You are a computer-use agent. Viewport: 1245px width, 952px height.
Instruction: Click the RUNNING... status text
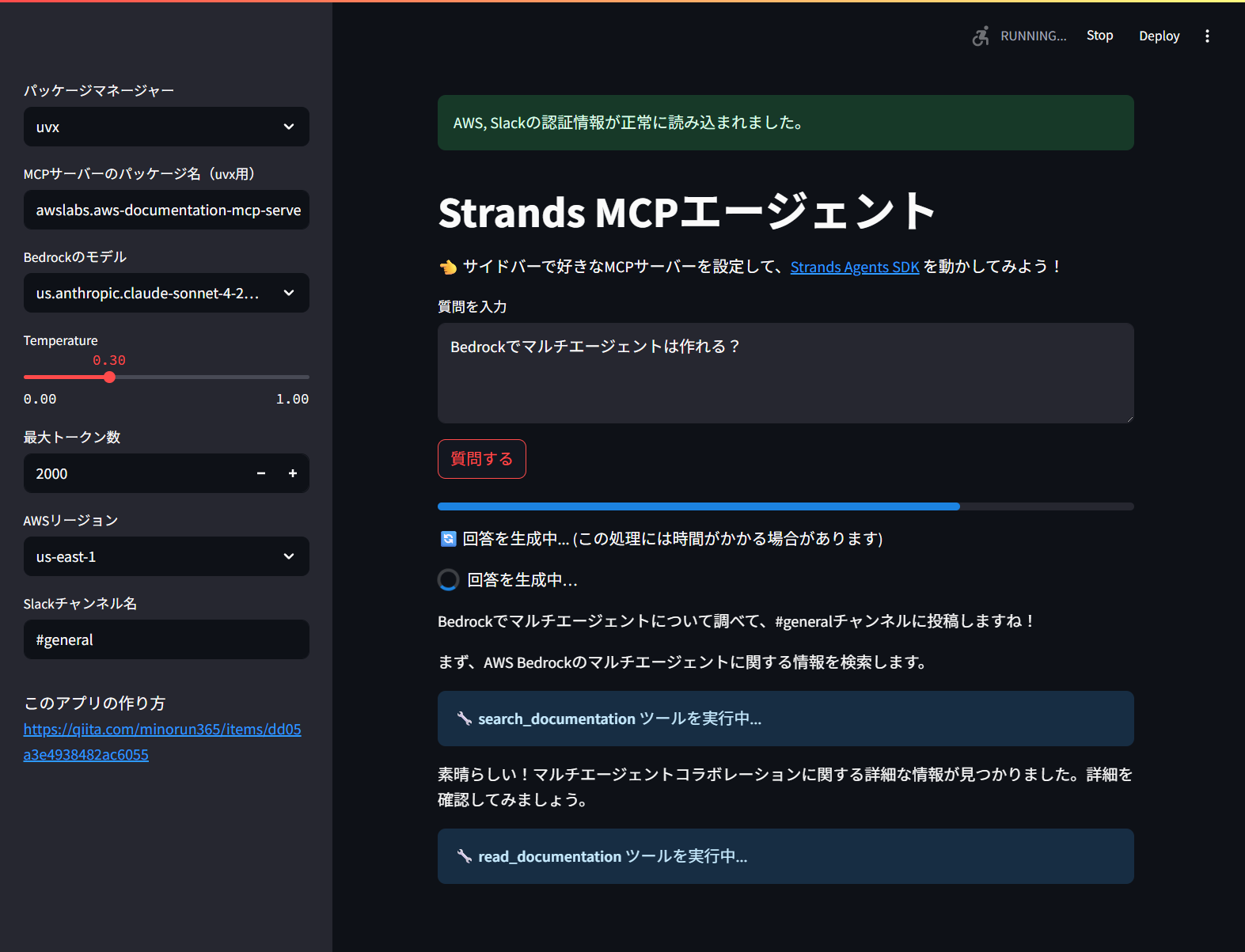(x=1033, y=36)
